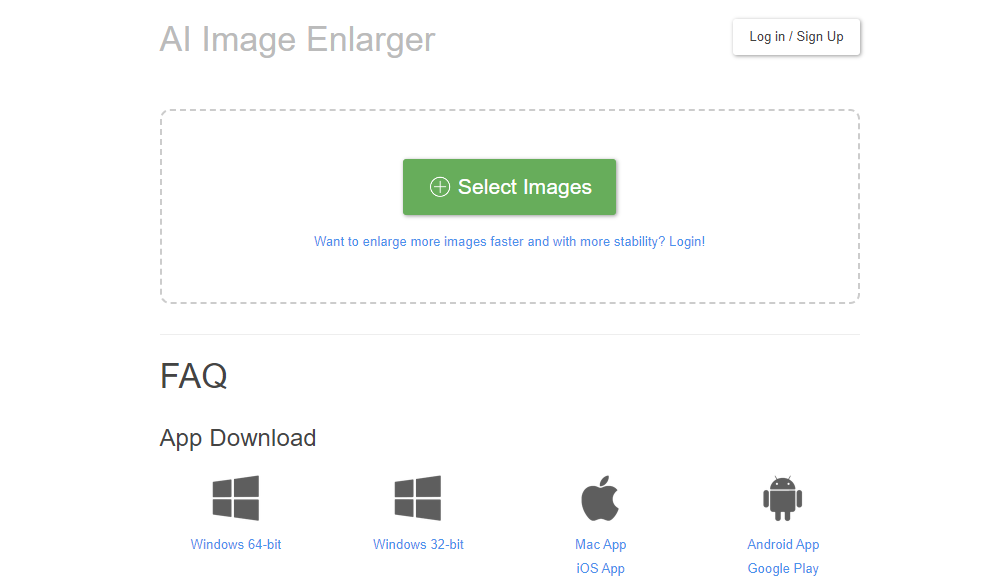Go to the Google Play link
Image resolution: width=999 pixels, height=585 pixels.
(783, 569)
